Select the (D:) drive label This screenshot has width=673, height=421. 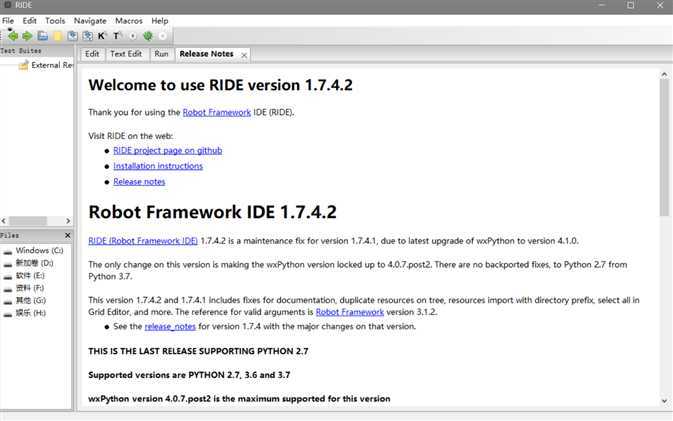35,263
